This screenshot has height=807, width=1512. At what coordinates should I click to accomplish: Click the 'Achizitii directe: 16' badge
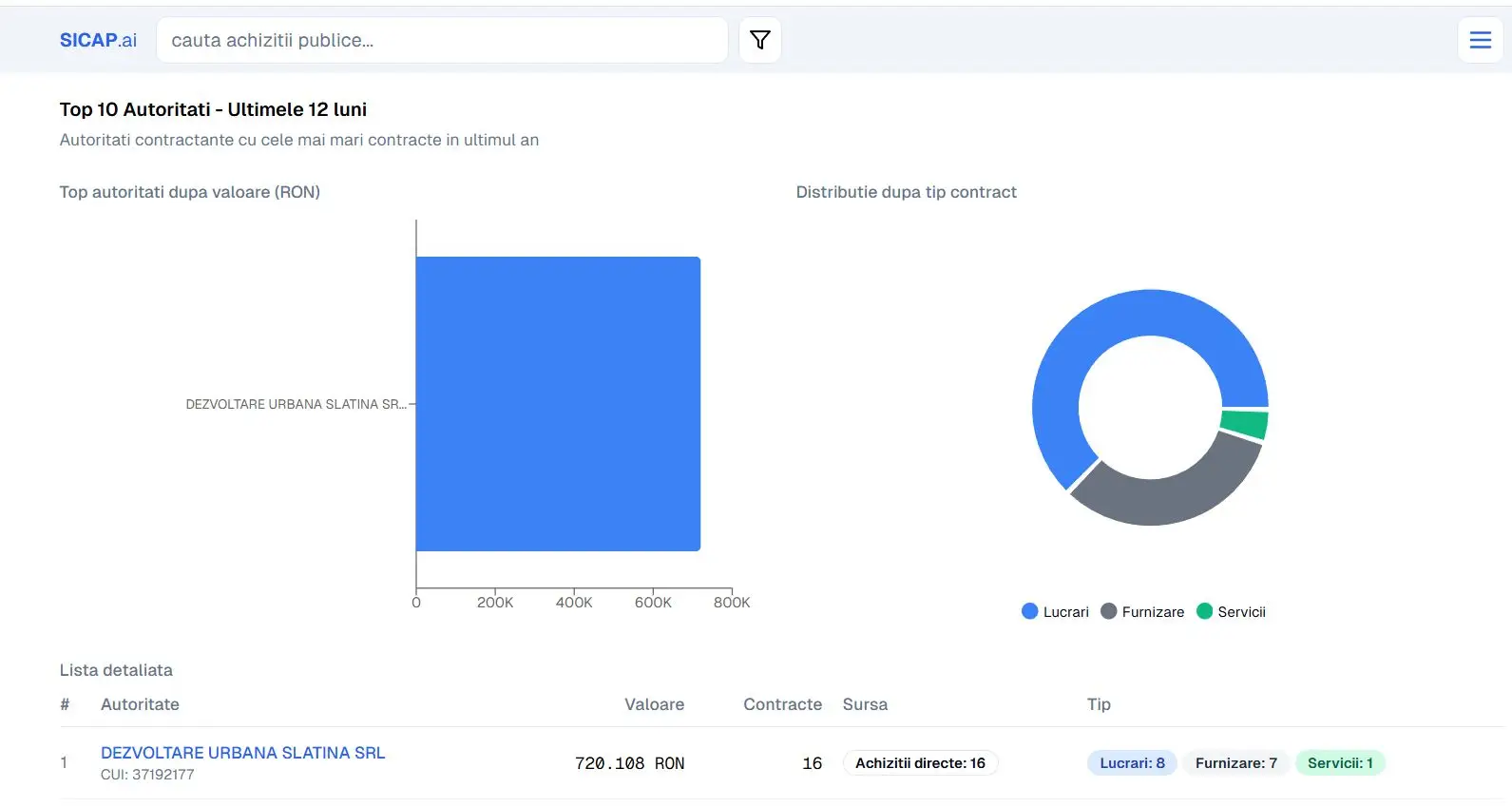[x=920, y=763]
